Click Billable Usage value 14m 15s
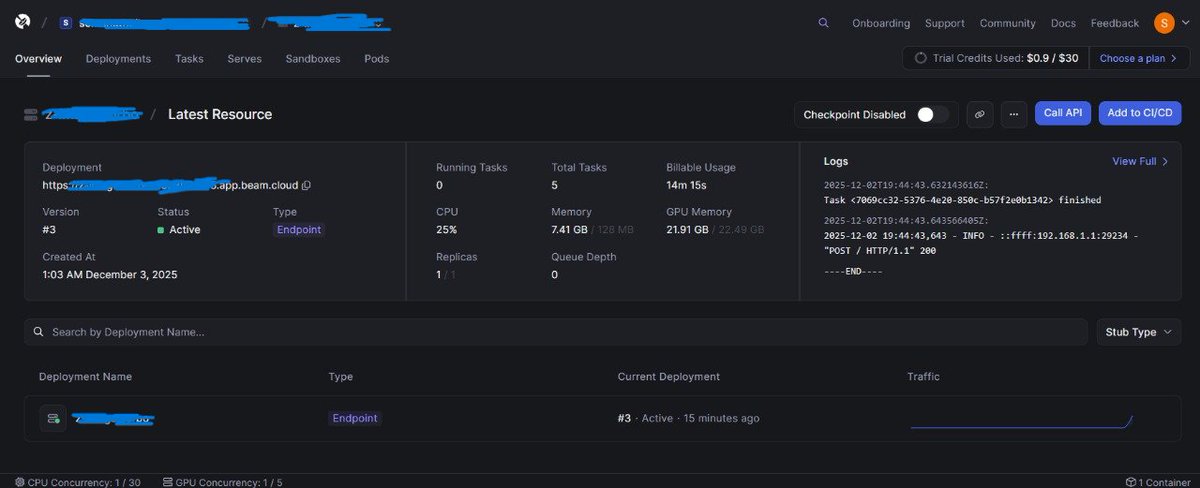The image size is (1200, 488). tap(688, 186)
